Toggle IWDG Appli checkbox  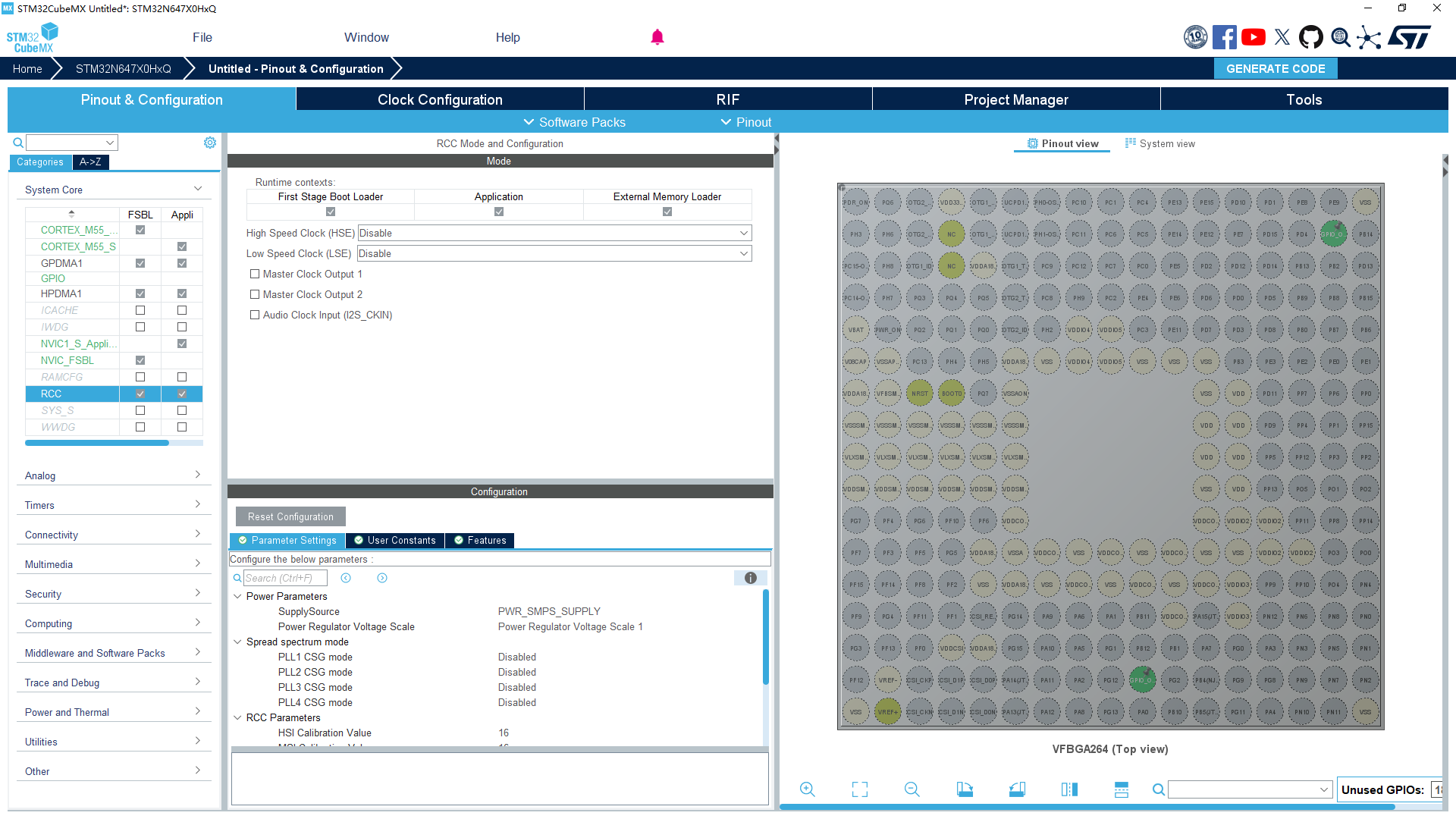(x=182, y=327)
